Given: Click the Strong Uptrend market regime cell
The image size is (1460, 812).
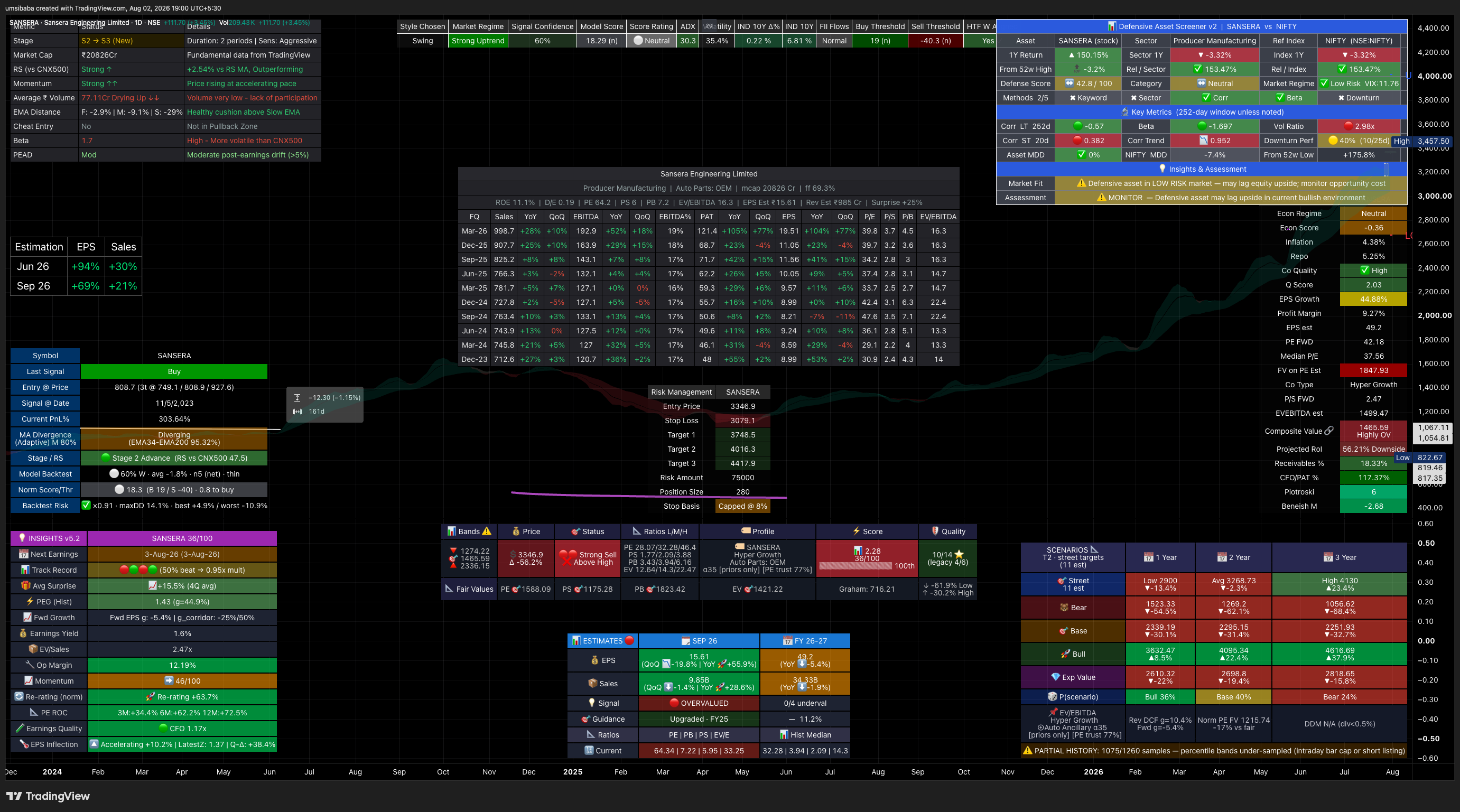Looking at the screenshot, I should [478, 41].
